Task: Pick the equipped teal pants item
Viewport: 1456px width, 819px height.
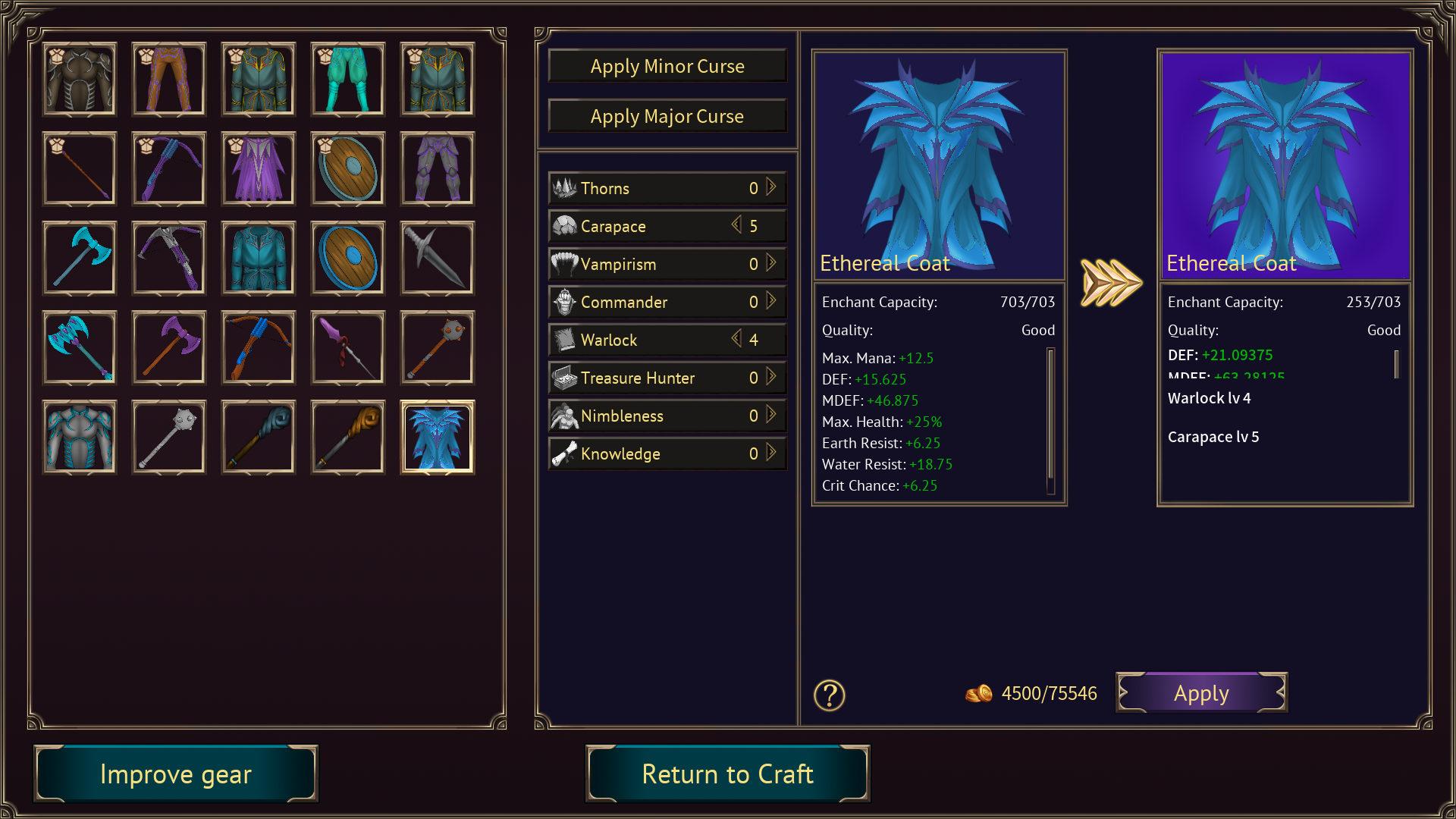Action: point(348,80)
